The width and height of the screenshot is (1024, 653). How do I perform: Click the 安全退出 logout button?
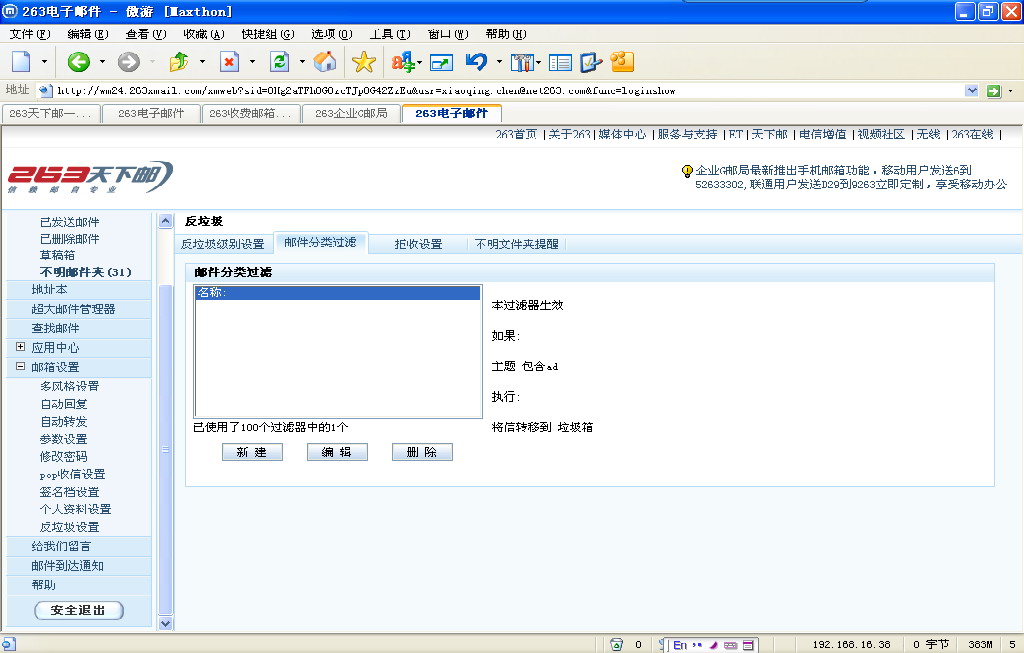[x=78, y=611]
